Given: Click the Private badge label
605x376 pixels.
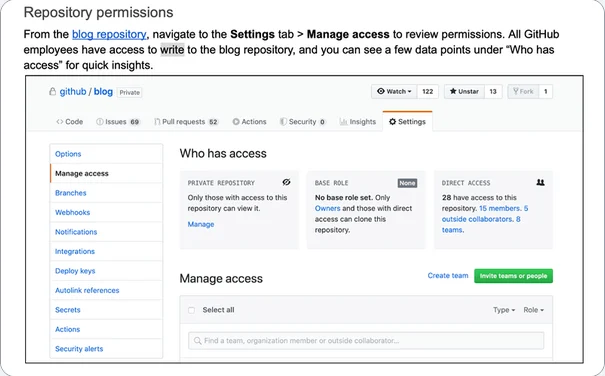Looking at the screenshot, I should point(130,93).
